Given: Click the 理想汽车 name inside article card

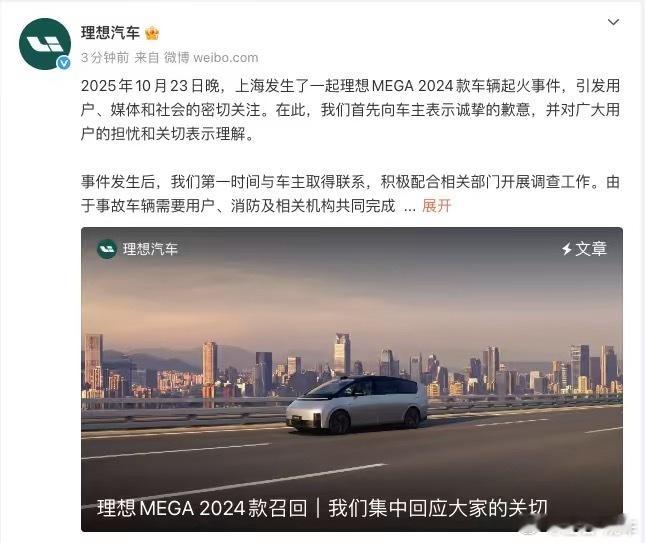Looking at the screenshot, I should 150,249.
